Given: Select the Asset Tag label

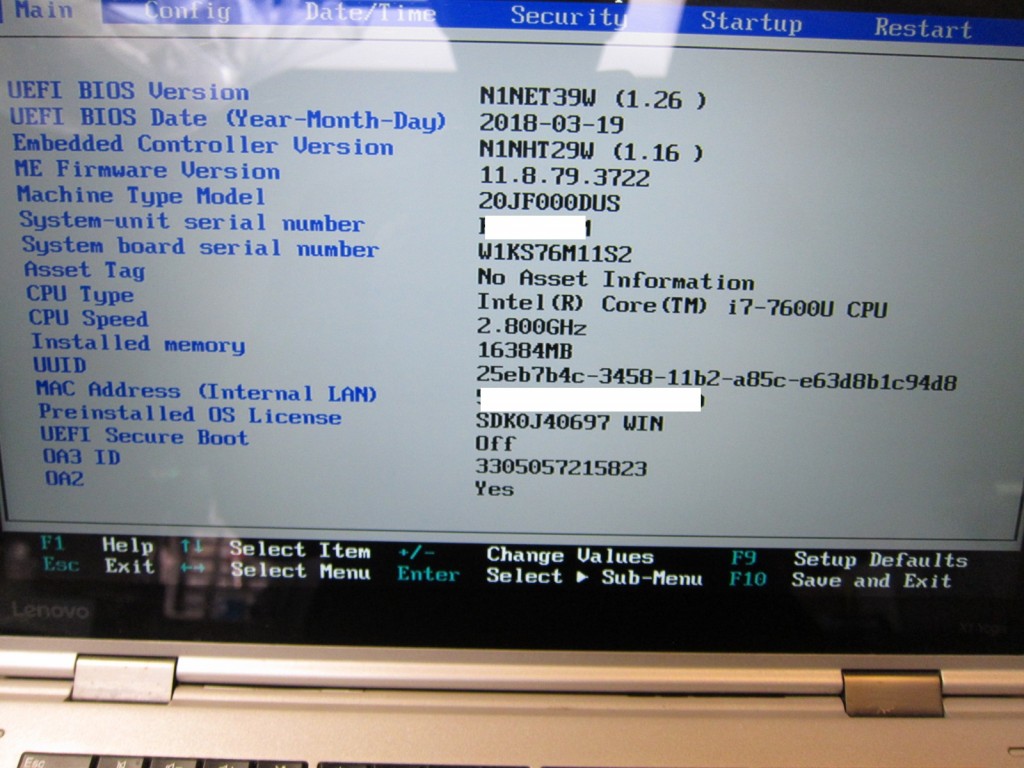Looking at the screenshot, I should [x=85, y=270].
